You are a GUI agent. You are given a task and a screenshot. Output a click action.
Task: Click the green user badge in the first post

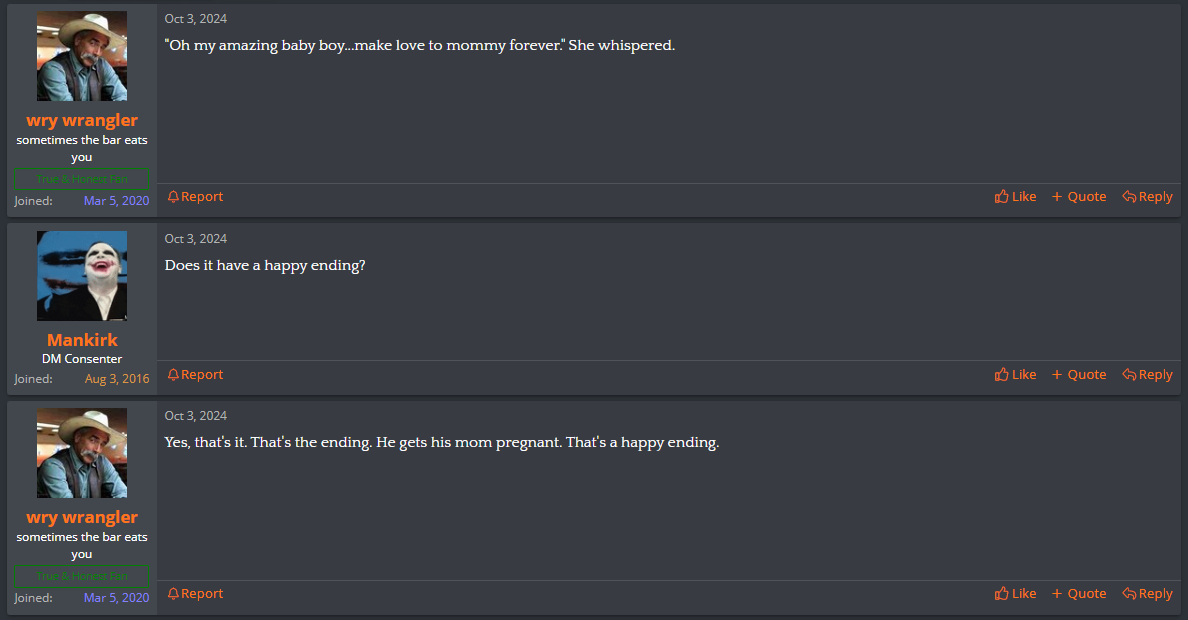tap(82, 180)
